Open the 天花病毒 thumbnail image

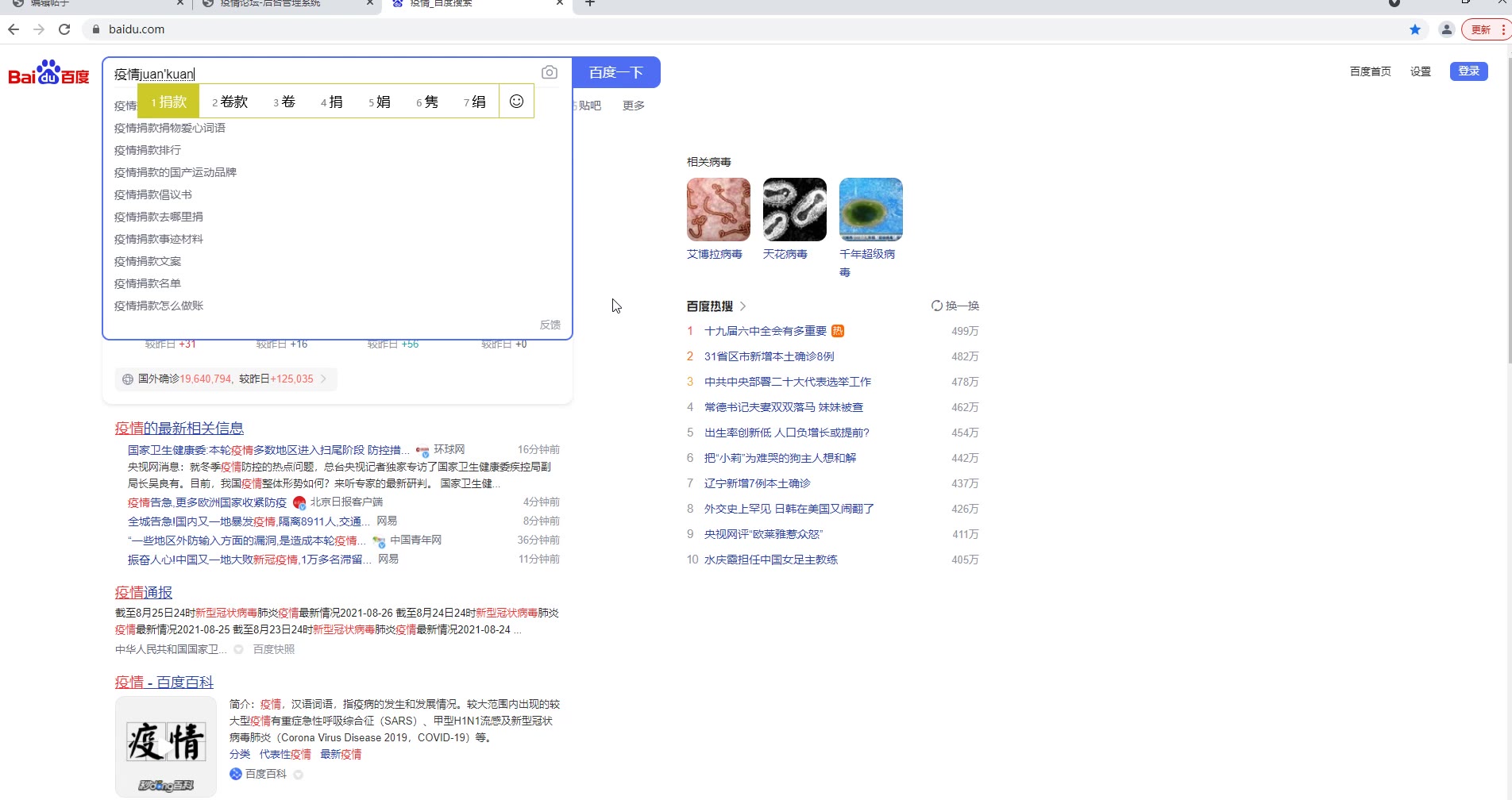(x=795, y=210)
